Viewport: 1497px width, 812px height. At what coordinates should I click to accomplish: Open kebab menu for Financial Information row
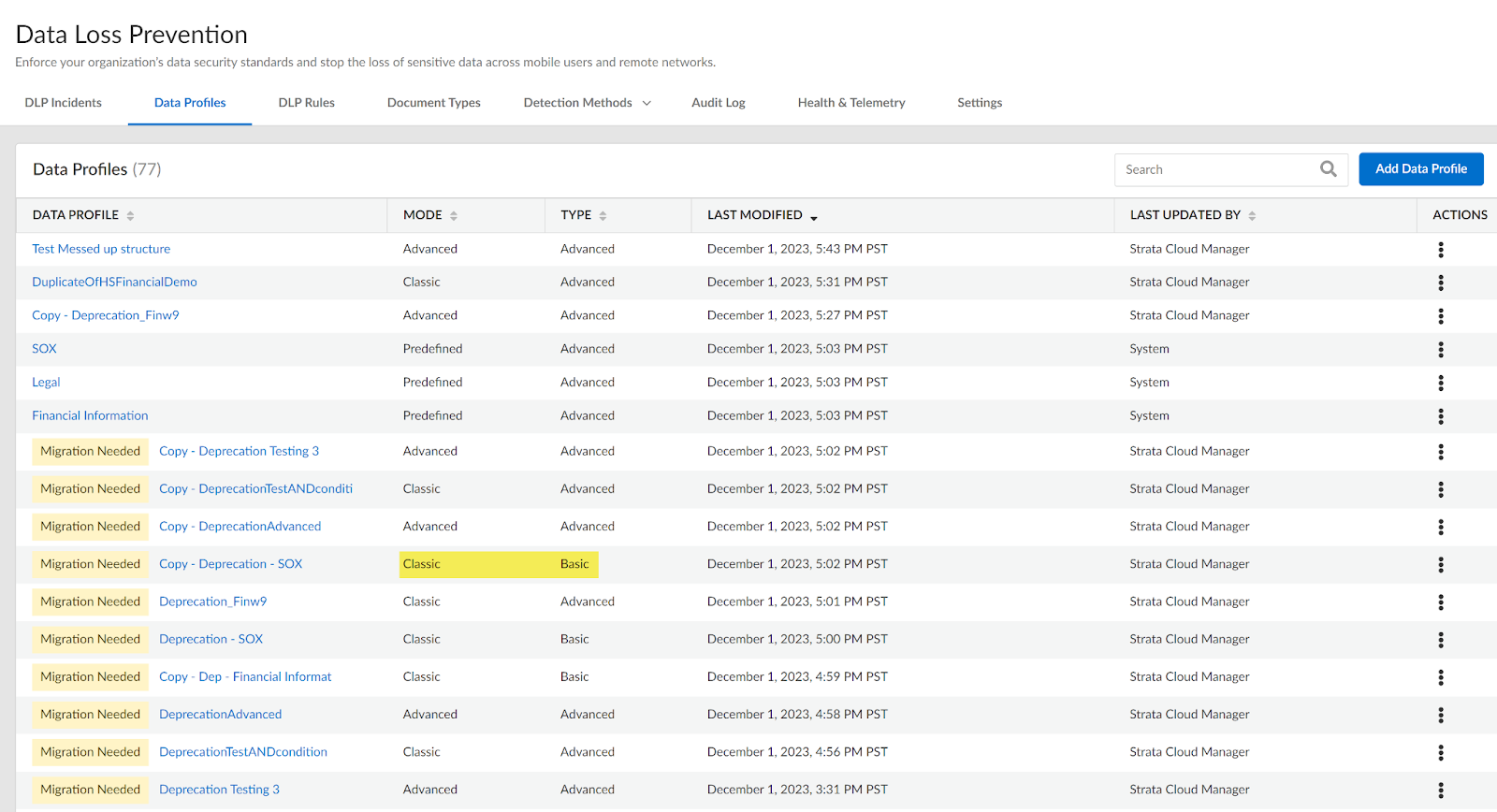1441,416
